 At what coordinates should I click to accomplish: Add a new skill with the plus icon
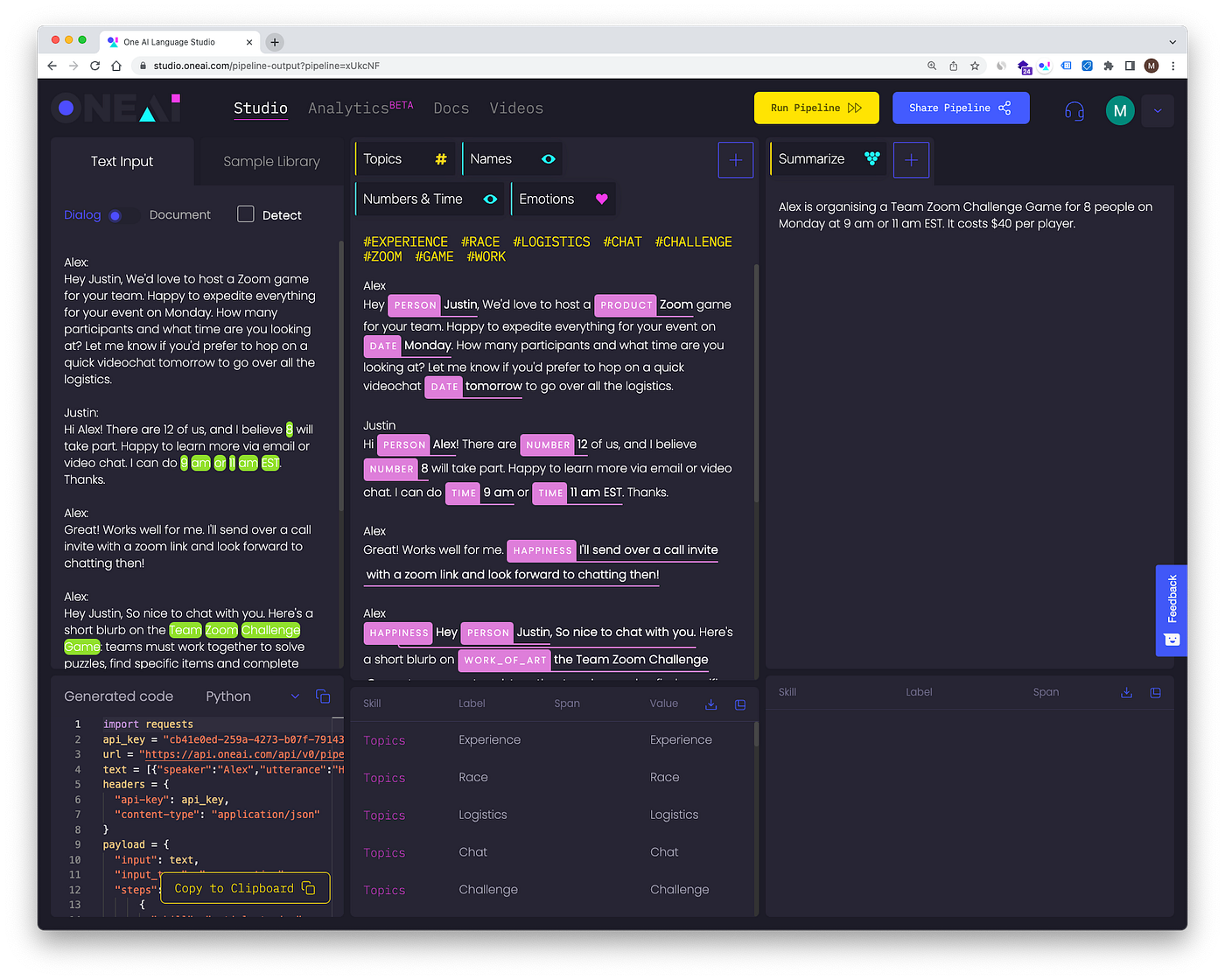(735, 159)
